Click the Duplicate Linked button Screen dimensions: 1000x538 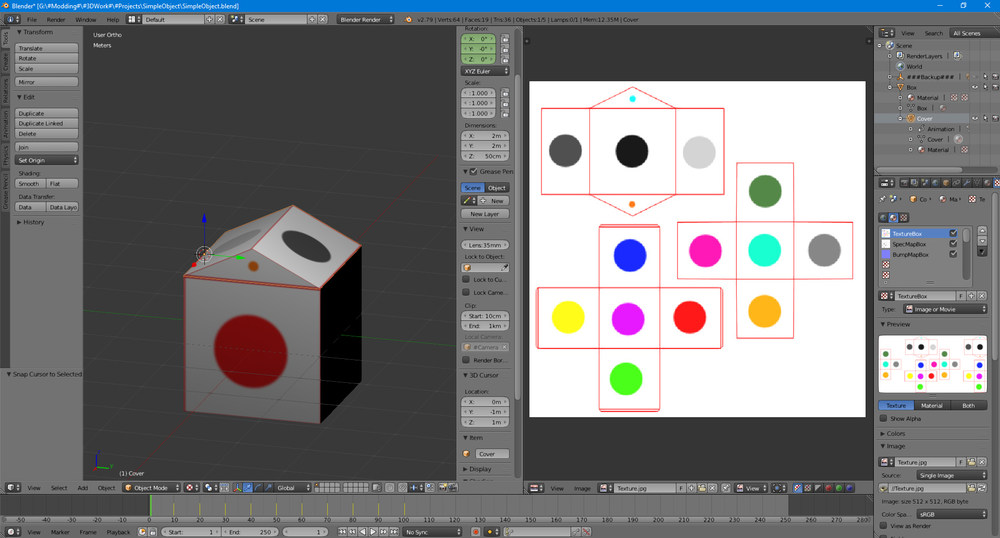47,124
